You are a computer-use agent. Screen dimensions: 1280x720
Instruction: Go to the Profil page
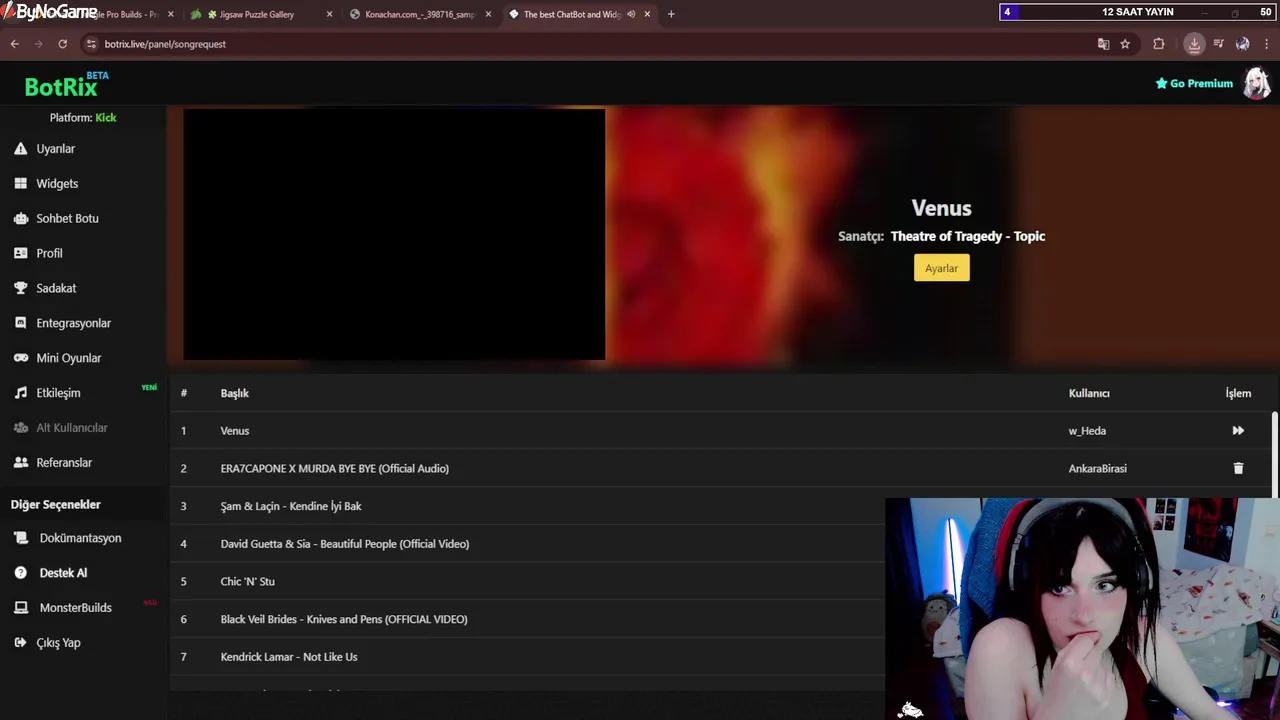tap(49, 254)
